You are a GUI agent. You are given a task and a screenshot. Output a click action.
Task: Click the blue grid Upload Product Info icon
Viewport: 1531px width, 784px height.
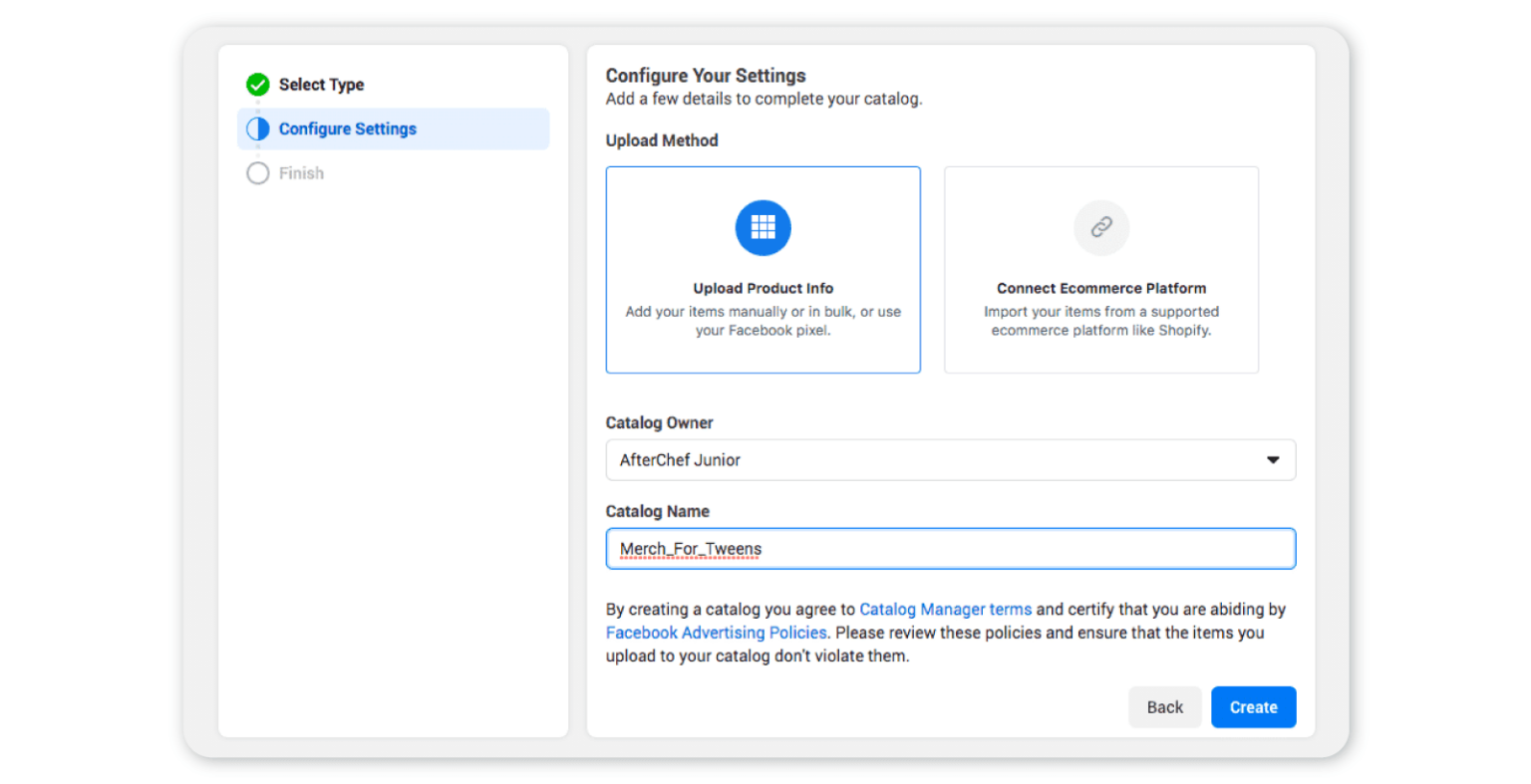(763, 228)
